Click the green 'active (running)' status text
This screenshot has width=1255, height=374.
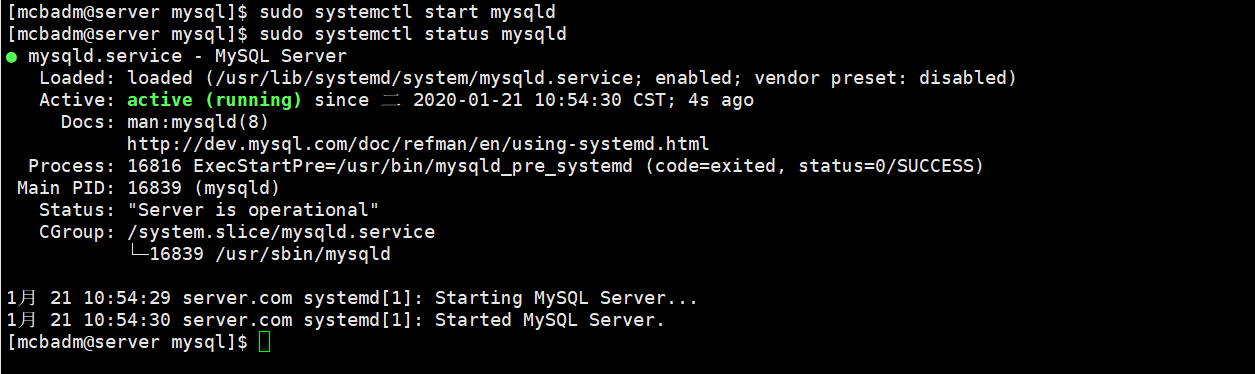click(x=214, y=100)
